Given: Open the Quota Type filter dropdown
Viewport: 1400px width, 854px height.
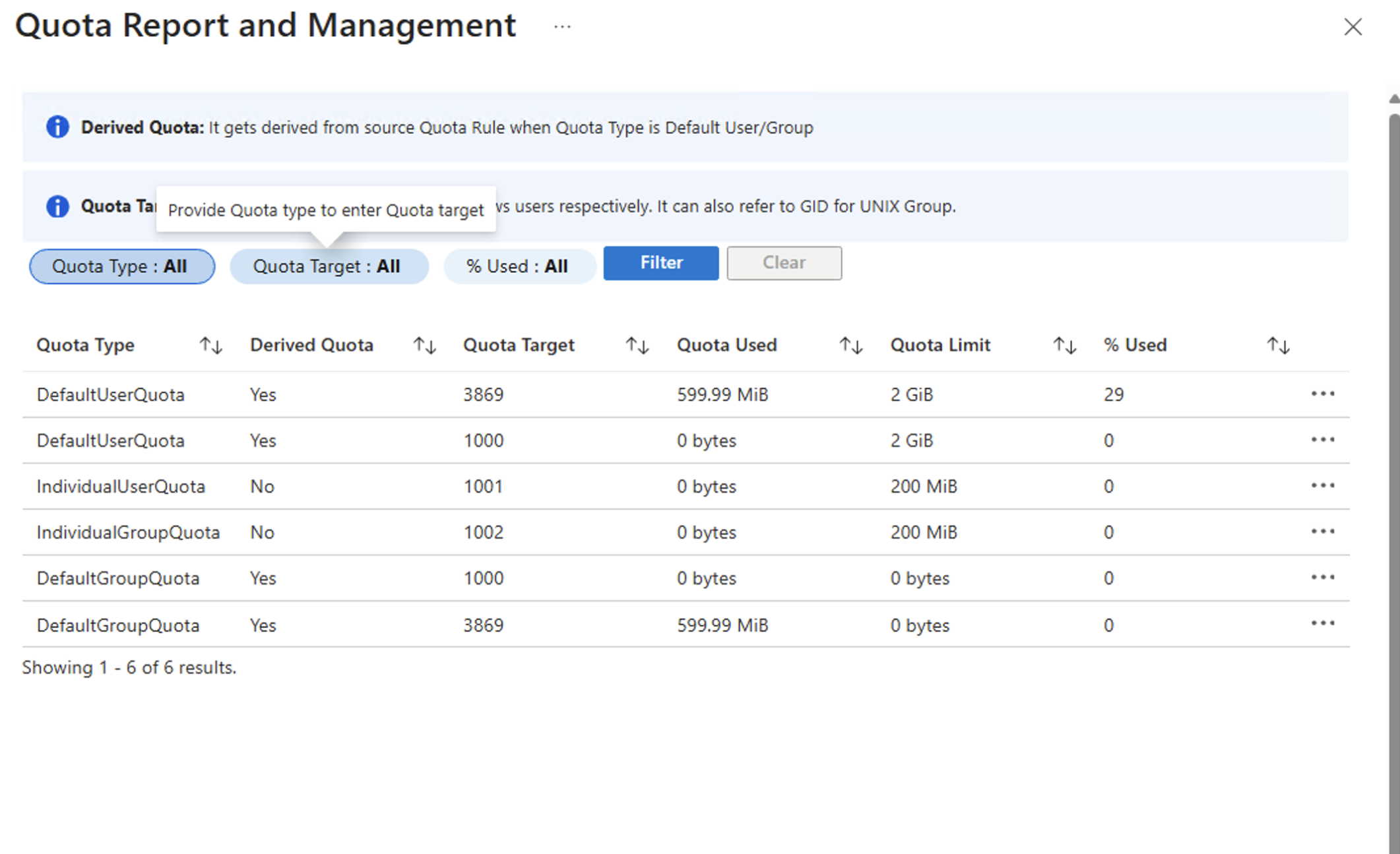Looking at the screenshot, I should tap(121, 266).
